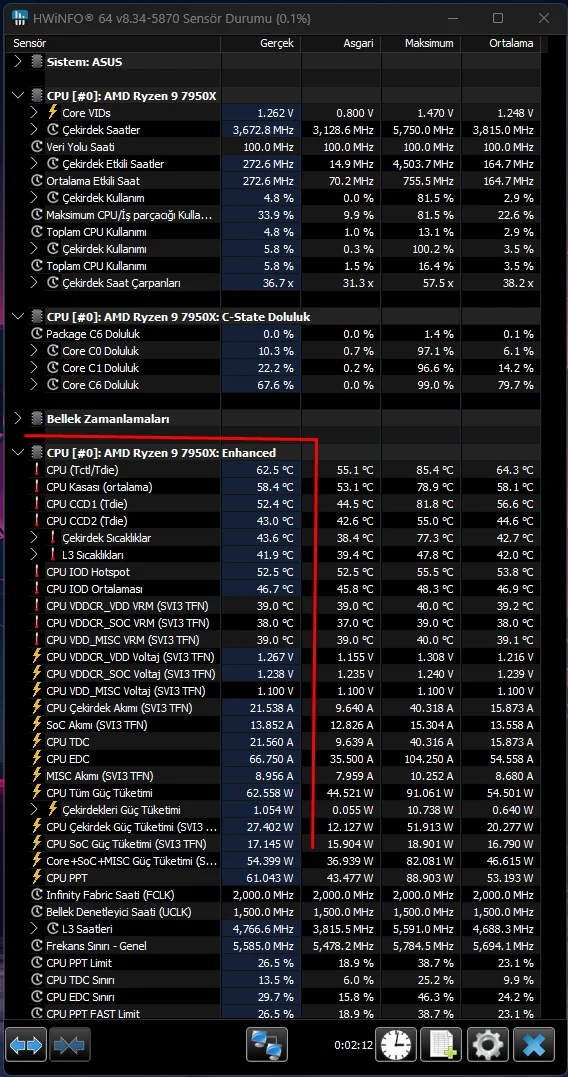Click the HWiNFO app icon in title bar
Viewport: 568px width, 1077px height.
(x=21, y=17)
